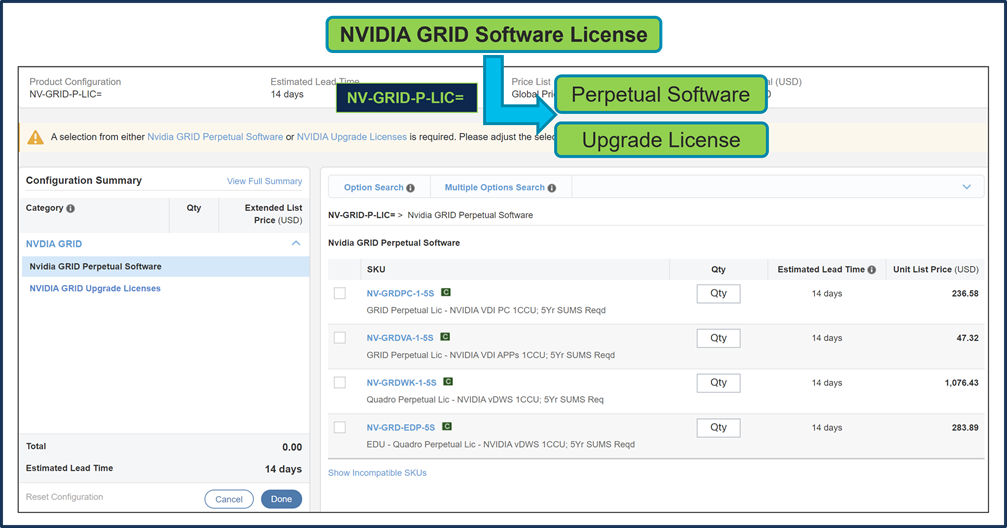1007x528 pixels.
Task: Click the NV-GRID-P-LIC= breadcrumb
Action: pyautogui.click(x=362, y=215)
